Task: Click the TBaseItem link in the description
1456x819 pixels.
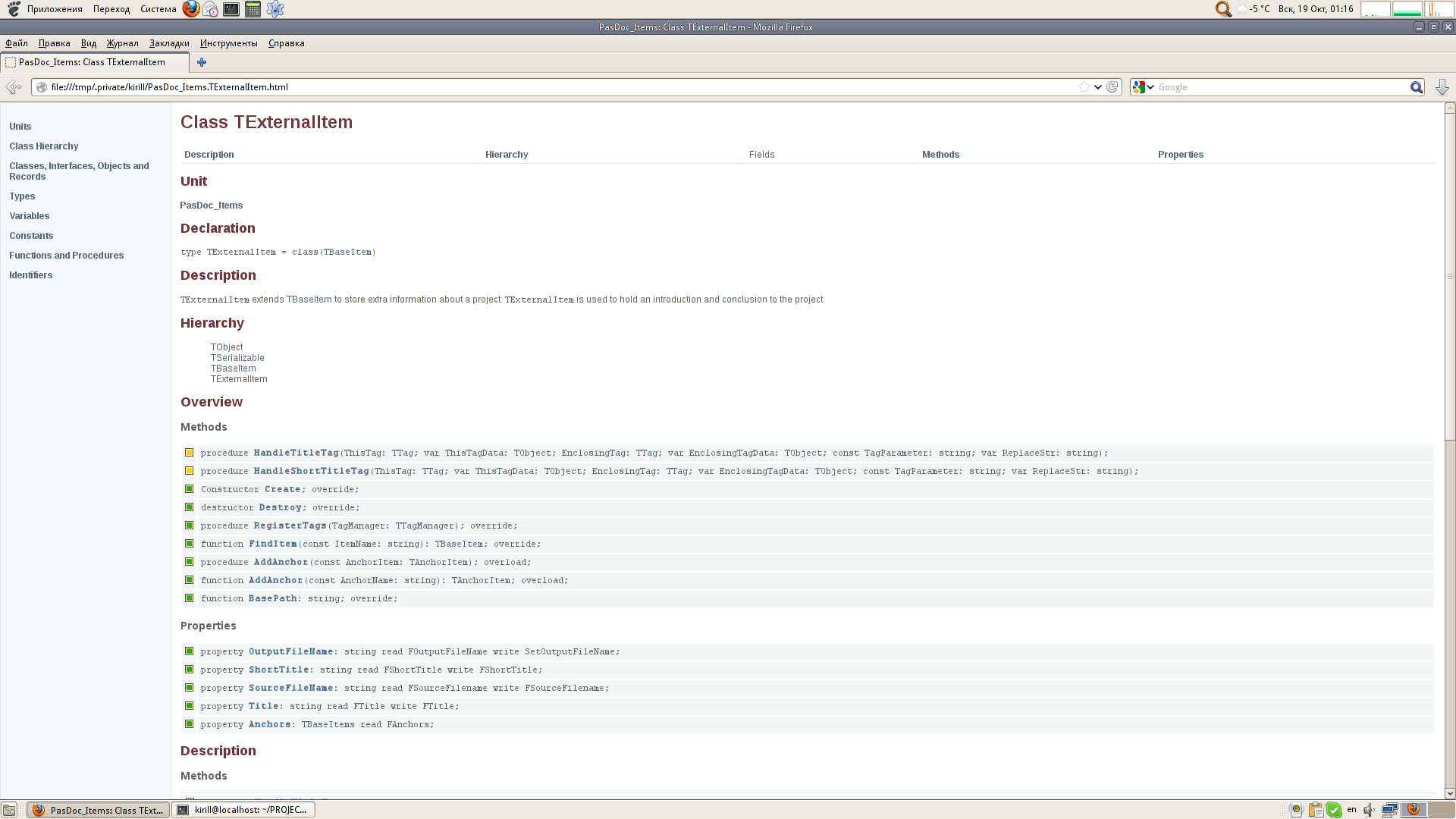Action: click(x=309, y=300)
